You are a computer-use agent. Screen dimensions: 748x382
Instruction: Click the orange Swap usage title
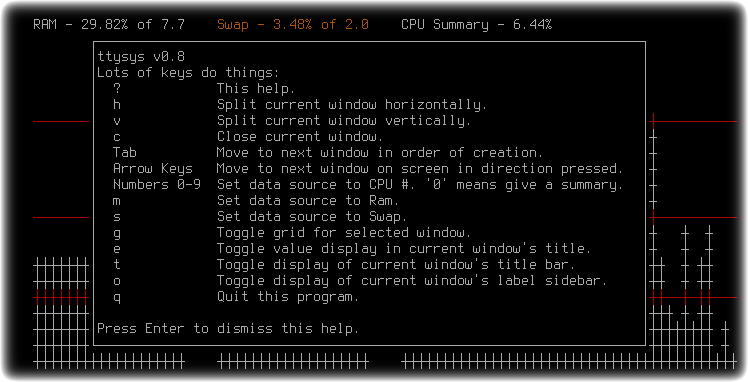tap(293, 25)
